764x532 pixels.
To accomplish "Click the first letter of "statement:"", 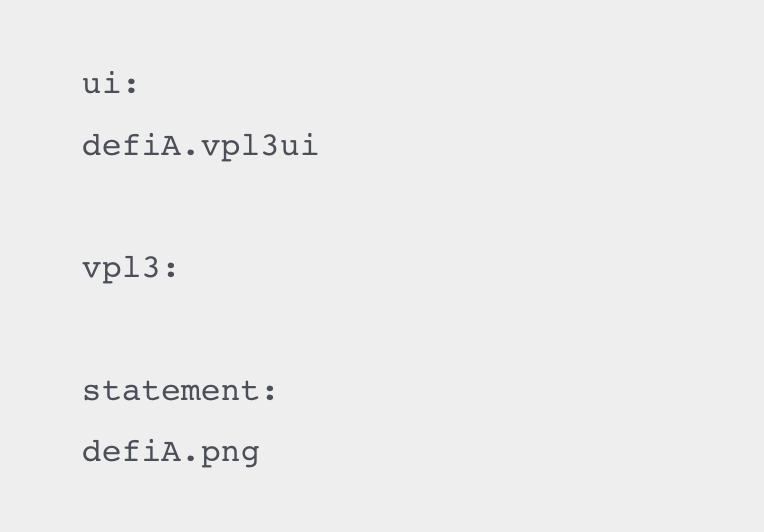I will [x=91, y=391].
